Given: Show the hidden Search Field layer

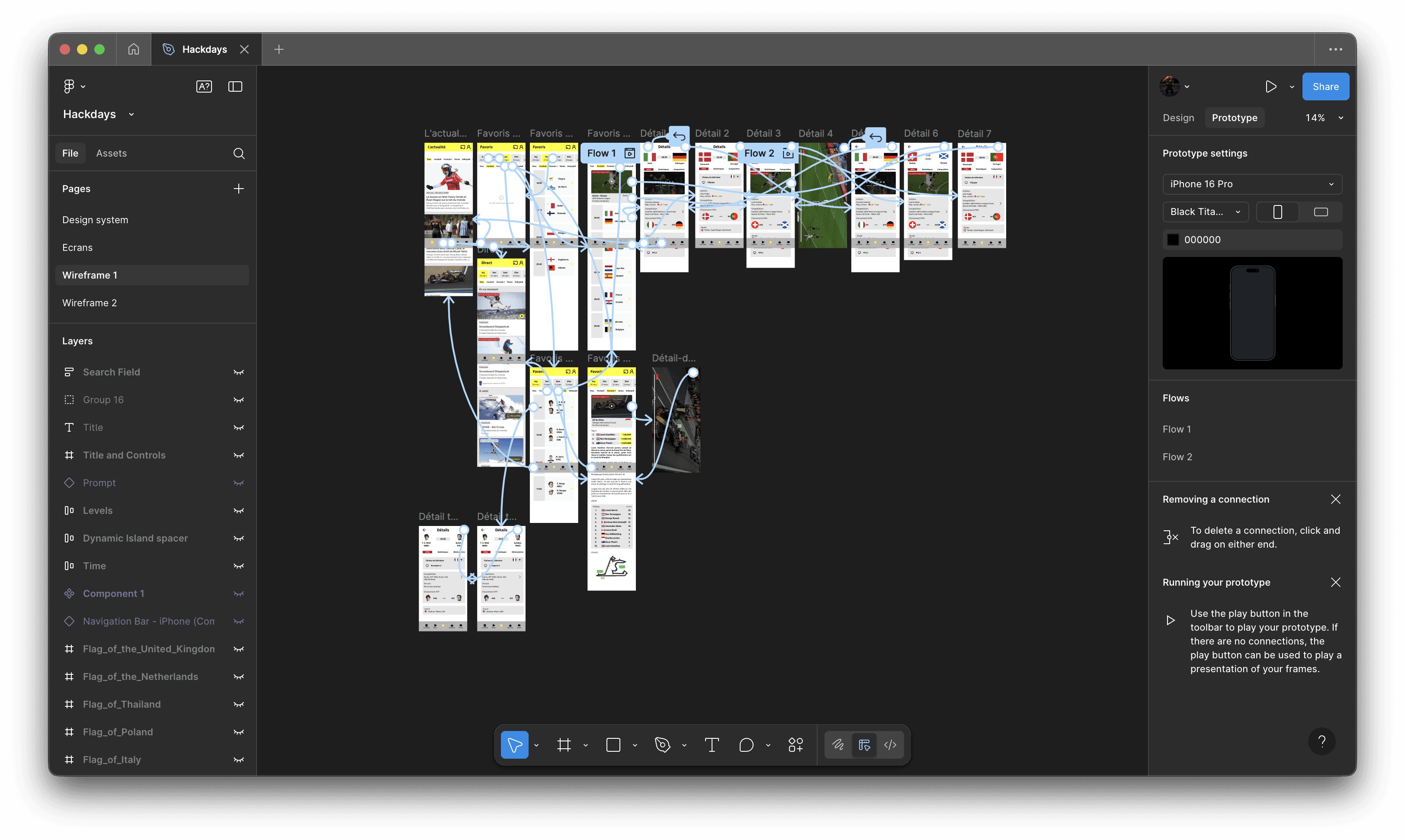Looking at the screenshot, I should coord(239,372).
